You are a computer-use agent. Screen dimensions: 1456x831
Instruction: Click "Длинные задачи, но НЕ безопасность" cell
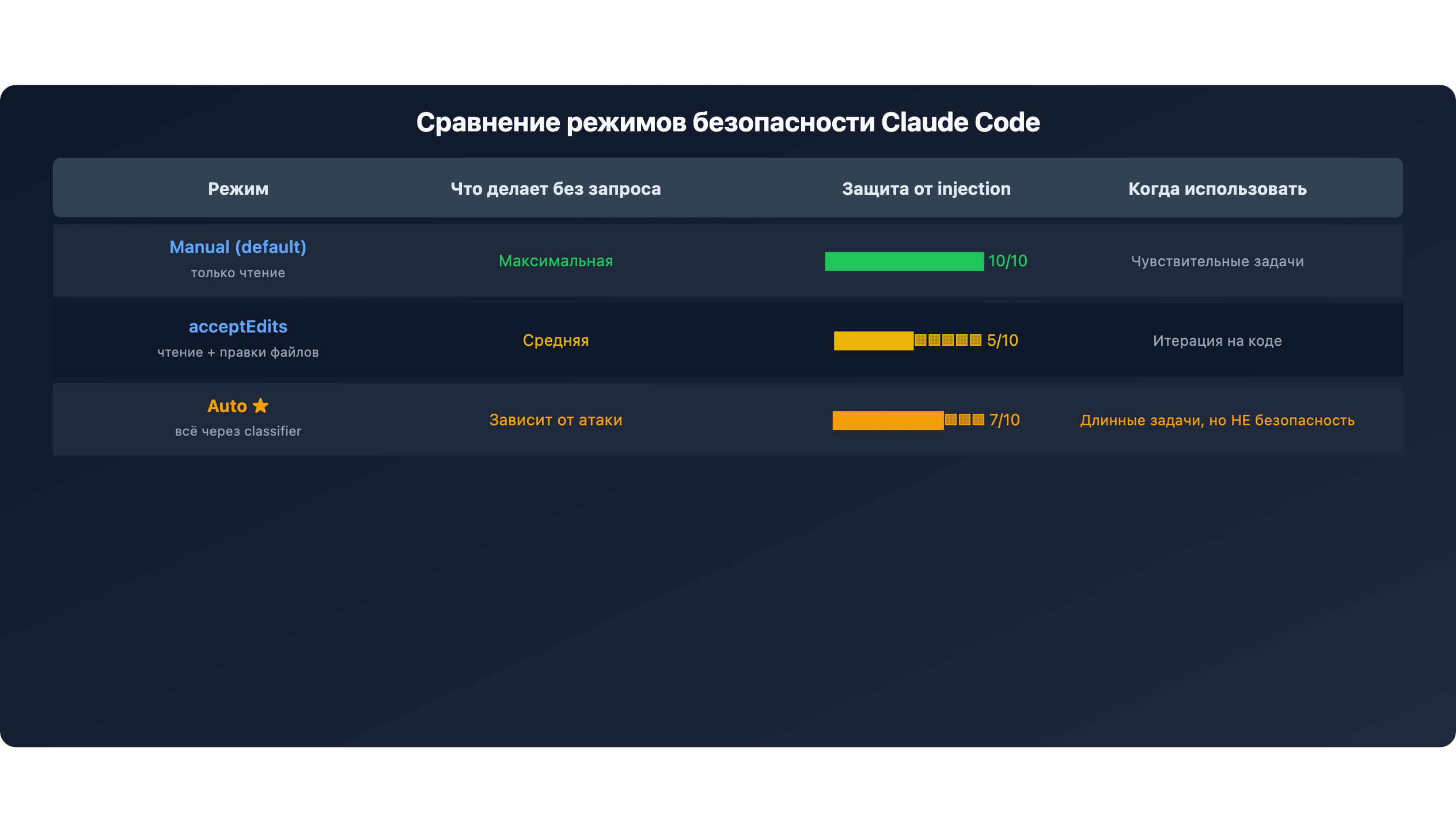coord(1218,420)
